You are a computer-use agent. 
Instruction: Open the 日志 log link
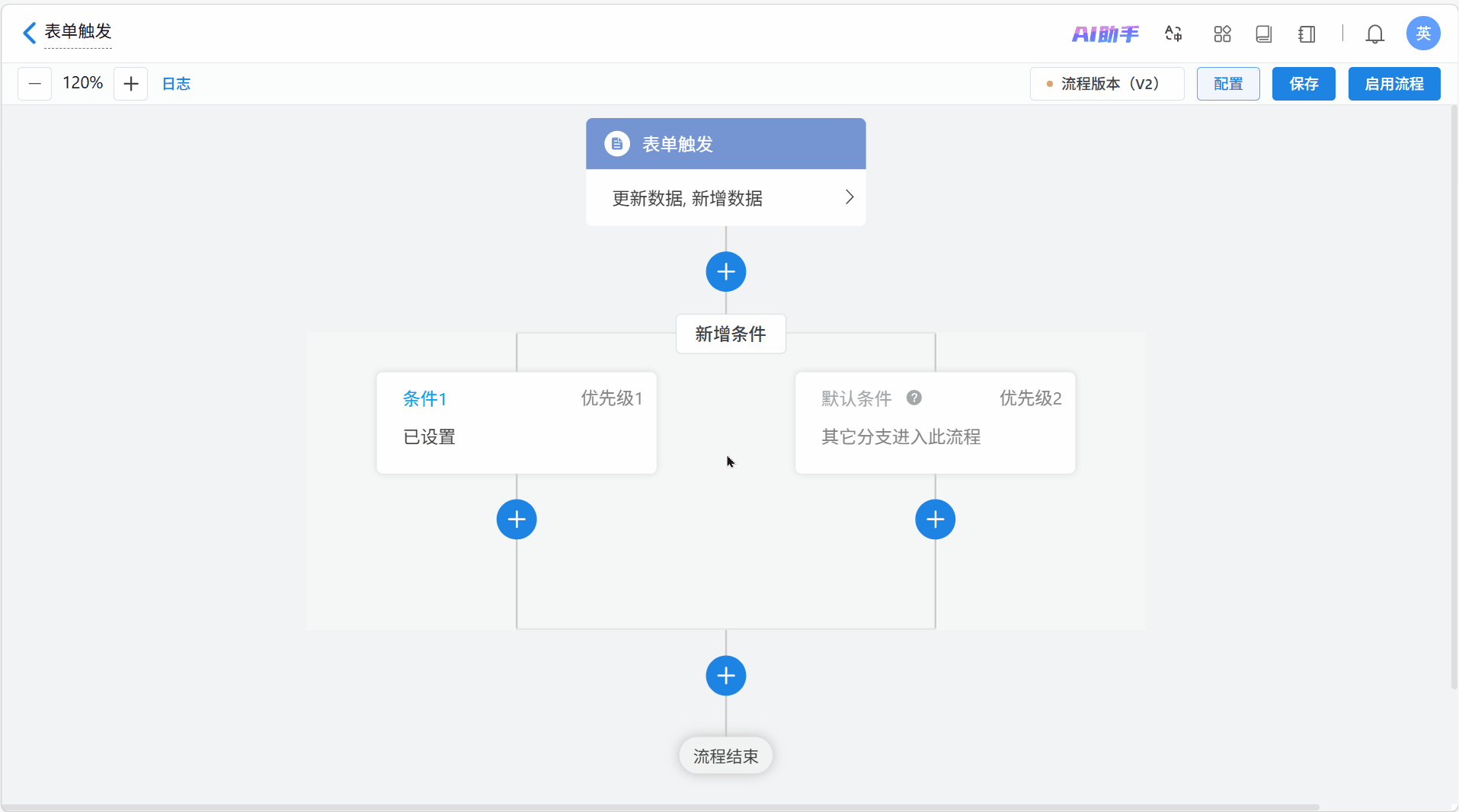[x=176, y=84]
